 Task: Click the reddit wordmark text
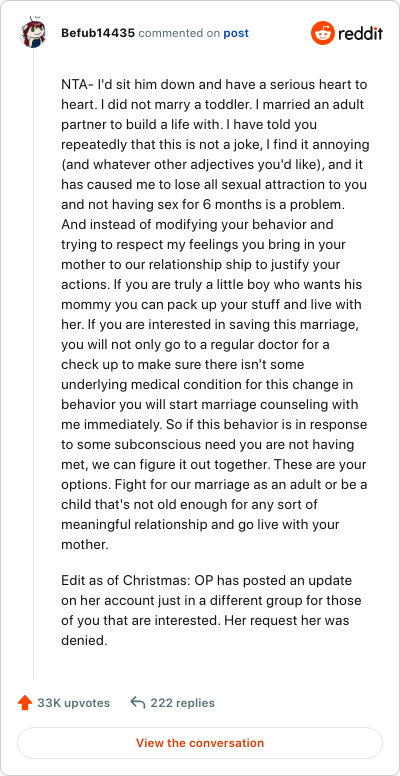[x=360, y=34]
